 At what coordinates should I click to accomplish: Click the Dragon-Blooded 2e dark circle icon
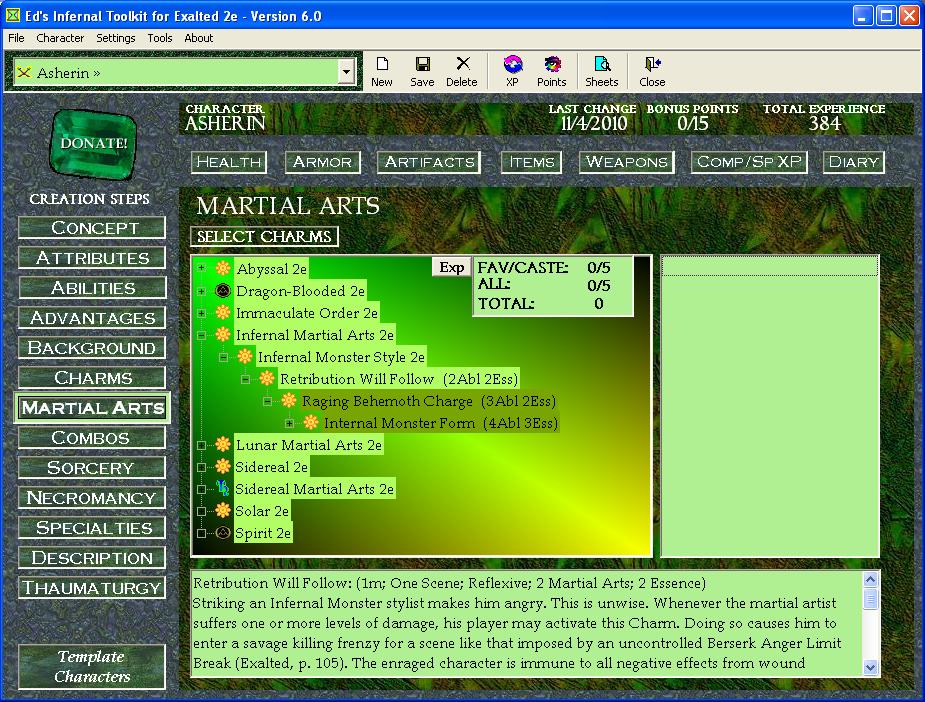pos(223,290)
